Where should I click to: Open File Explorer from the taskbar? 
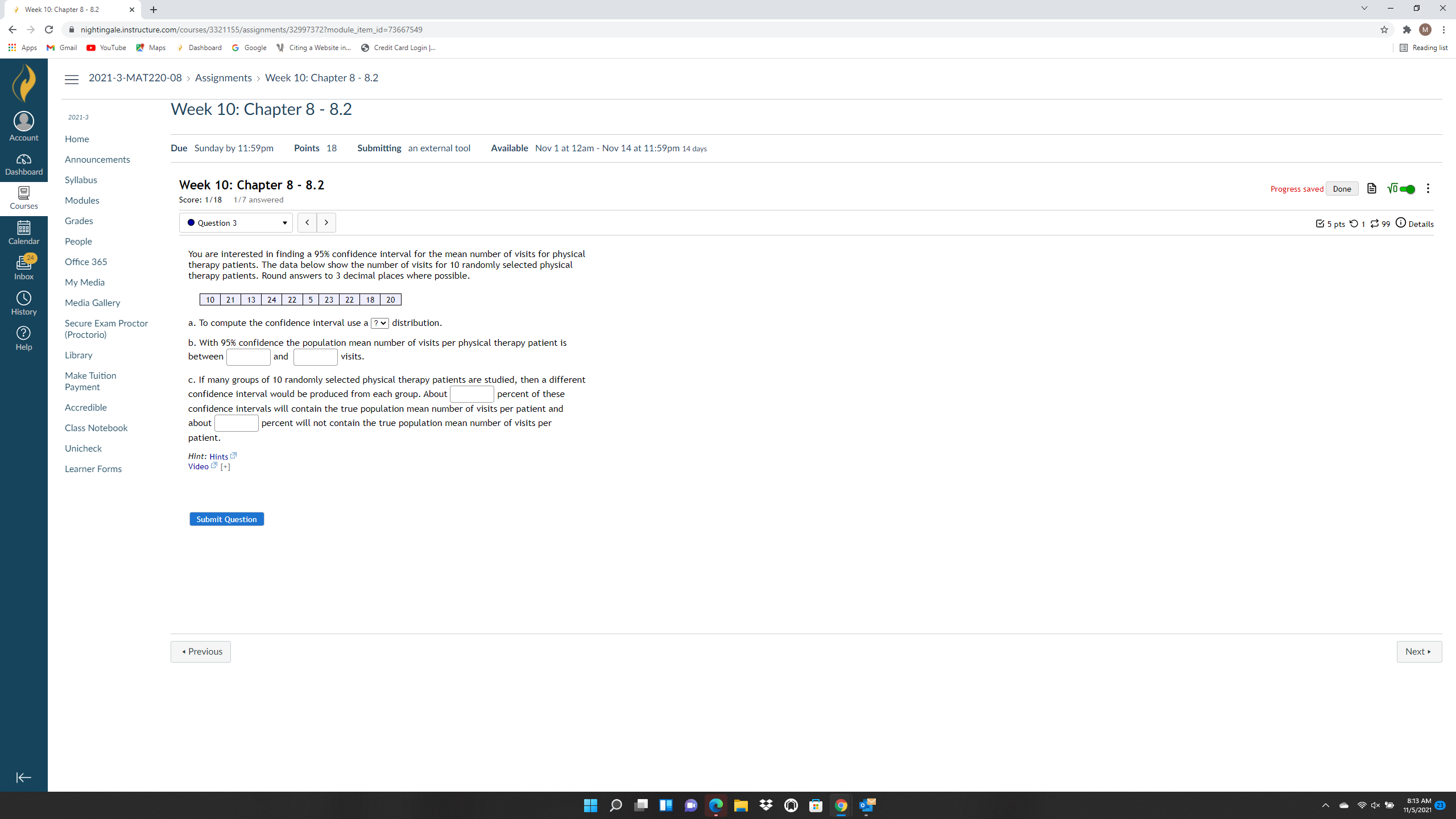[x=741, y=805]
